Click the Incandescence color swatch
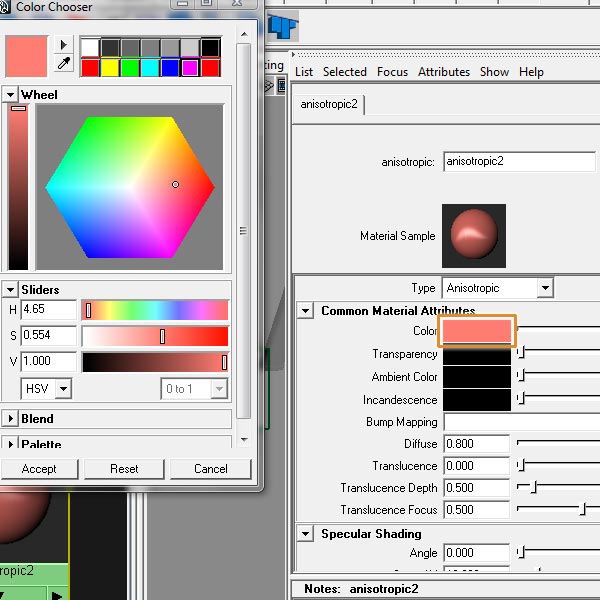The image size is (600, 600). pos(477,399)
